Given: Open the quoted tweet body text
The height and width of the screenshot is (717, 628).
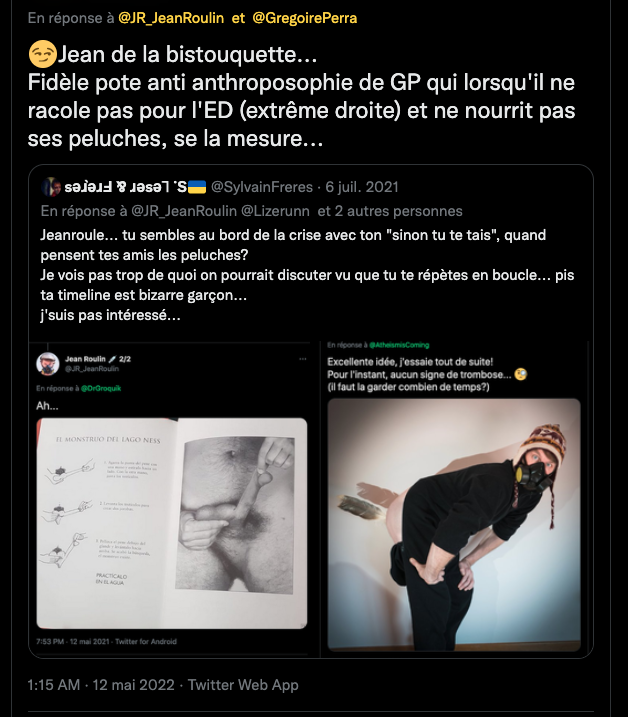Looking at the screenshot, I should pyautogui.click(x=307, y=275).
